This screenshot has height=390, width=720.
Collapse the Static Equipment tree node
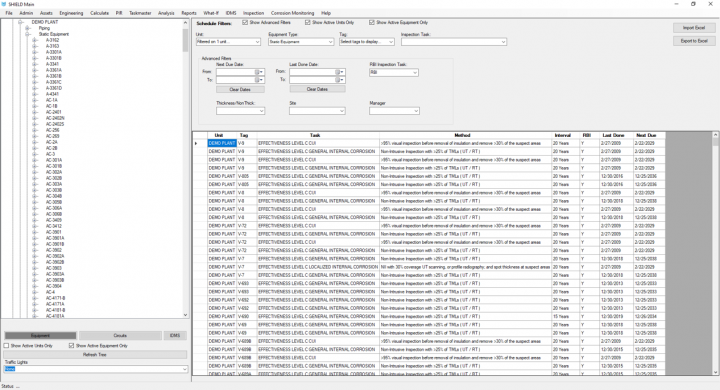[x=28, y=34]
